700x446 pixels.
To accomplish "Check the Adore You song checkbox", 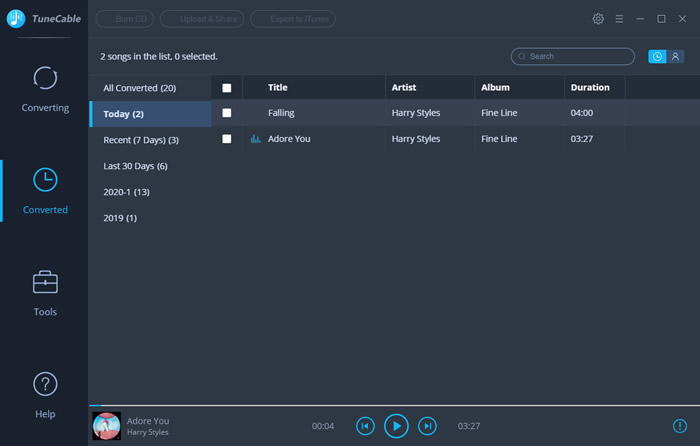I will 227,139.
